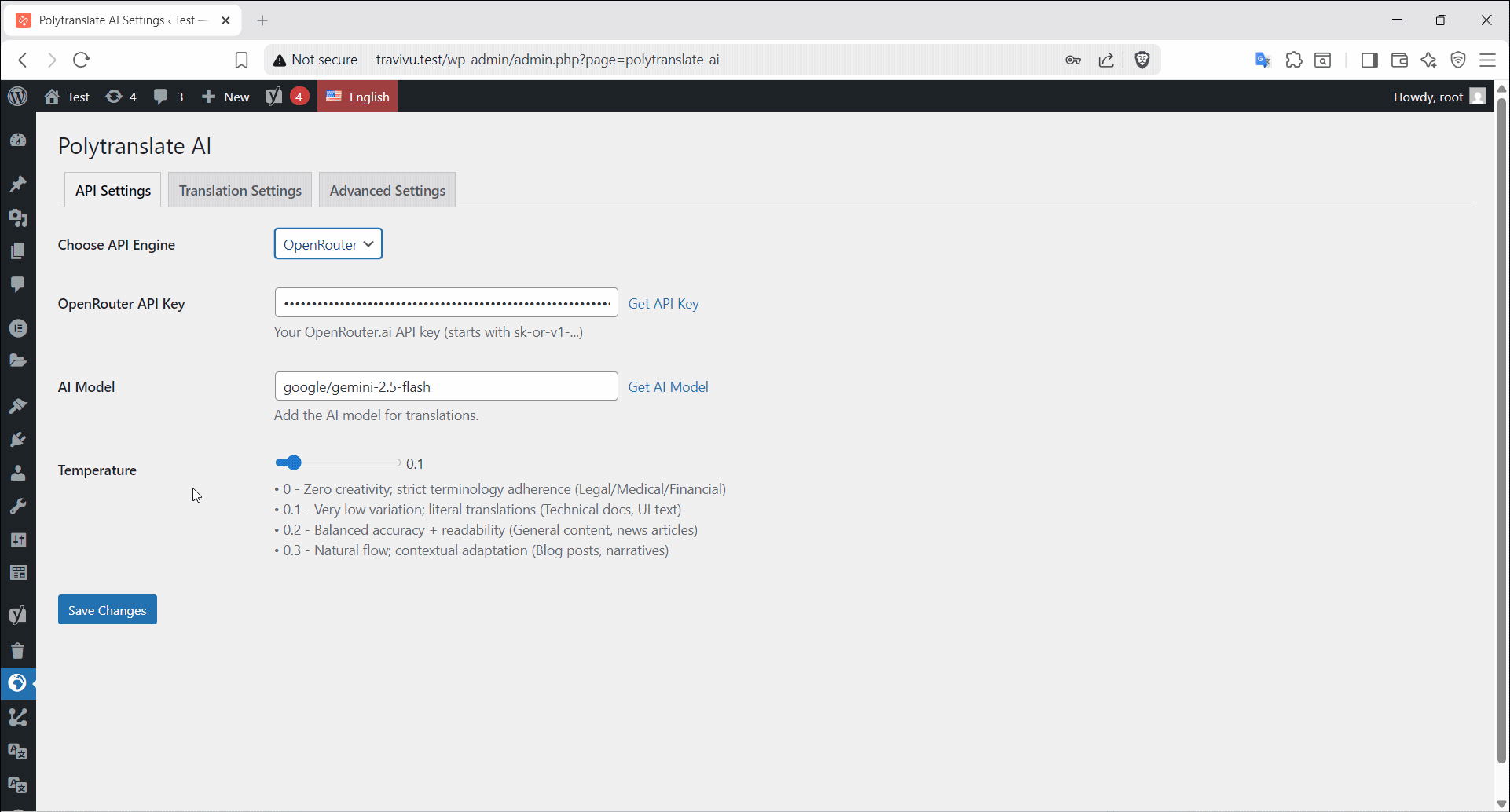Image resolution: width=1510 pixels, height=812 pixels.
Task: Click the Temperature slider handle
Action: point(293,463)
